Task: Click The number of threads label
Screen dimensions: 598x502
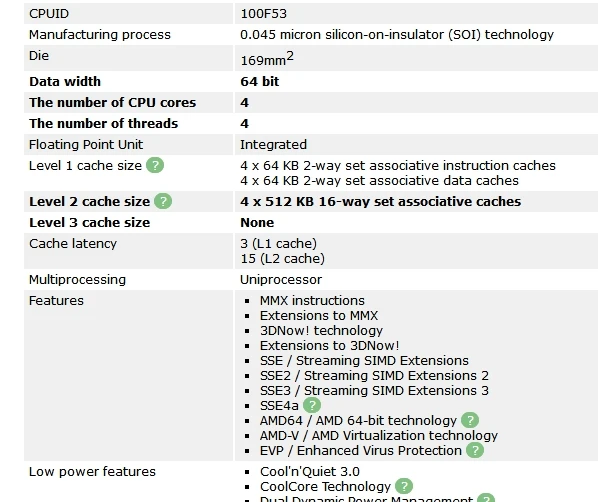Action: (103, 124)
